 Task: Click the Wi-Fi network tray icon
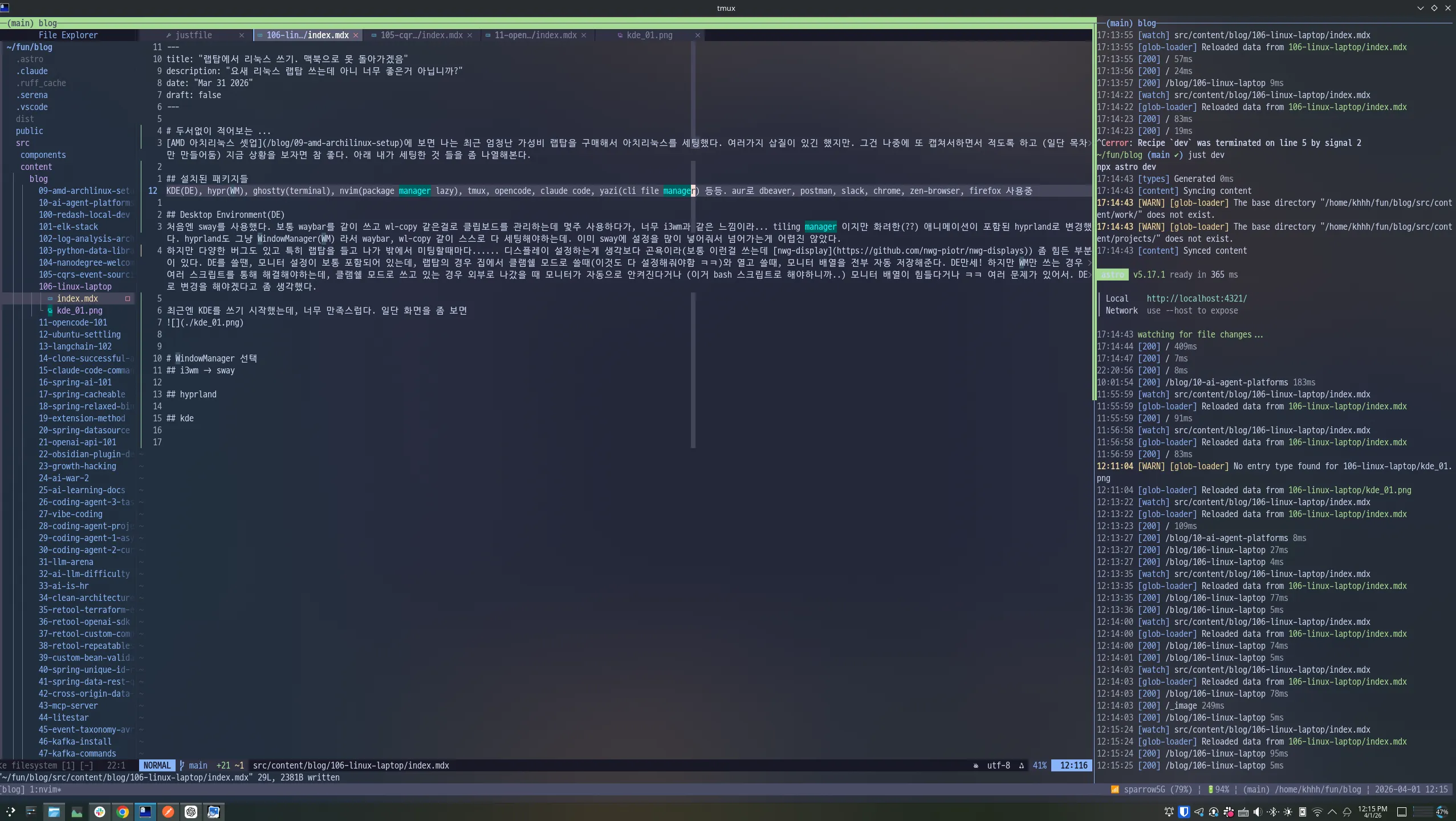coord(1317,812)
